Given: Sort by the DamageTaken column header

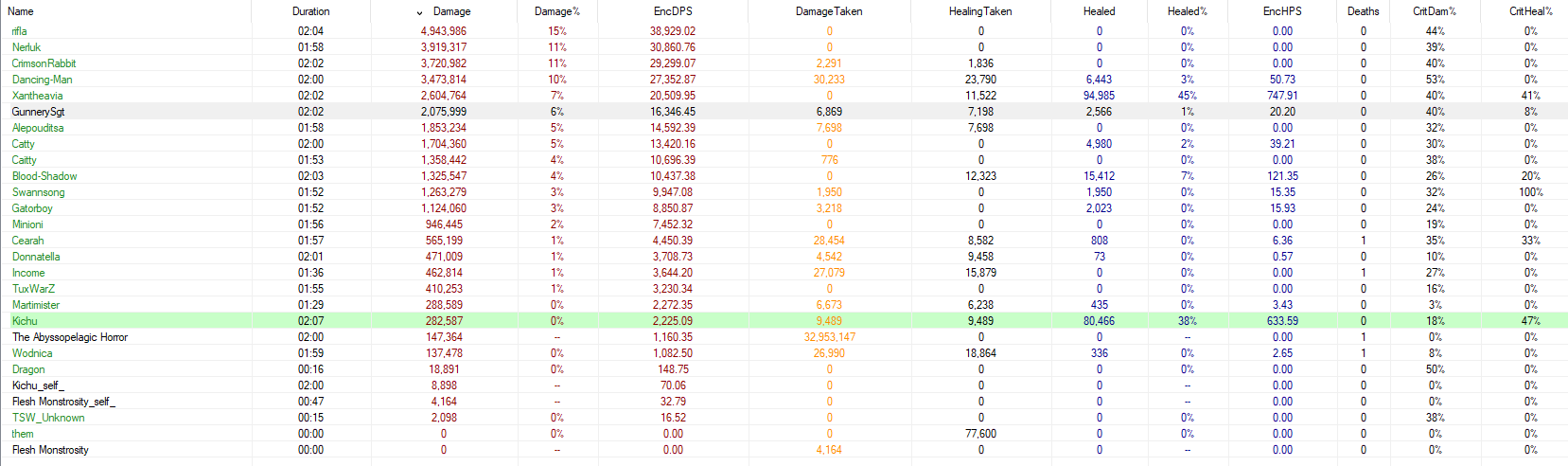Looking at the screenshot, I should click(x=828, y=11).
